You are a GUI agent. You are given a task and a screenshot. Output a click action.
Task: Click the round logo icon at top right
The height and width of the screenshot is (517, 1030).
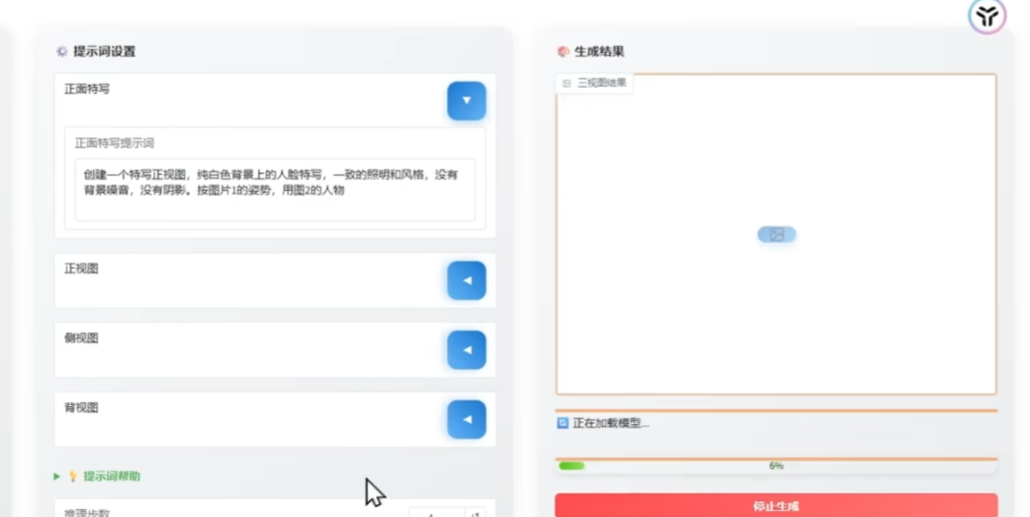pyautogui.click(x=987, y=16)
